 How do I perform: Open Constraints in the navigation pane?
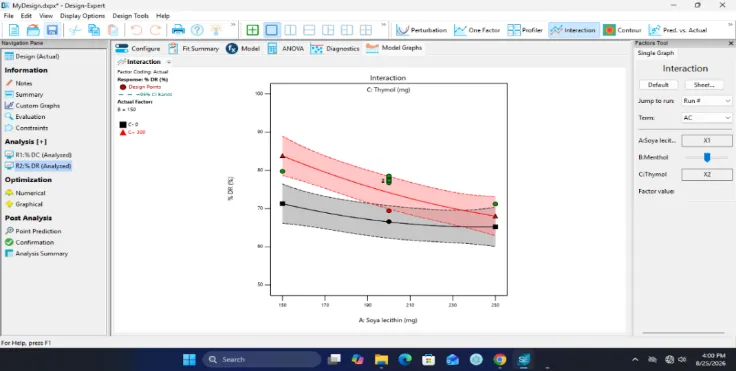pos(26,128)
